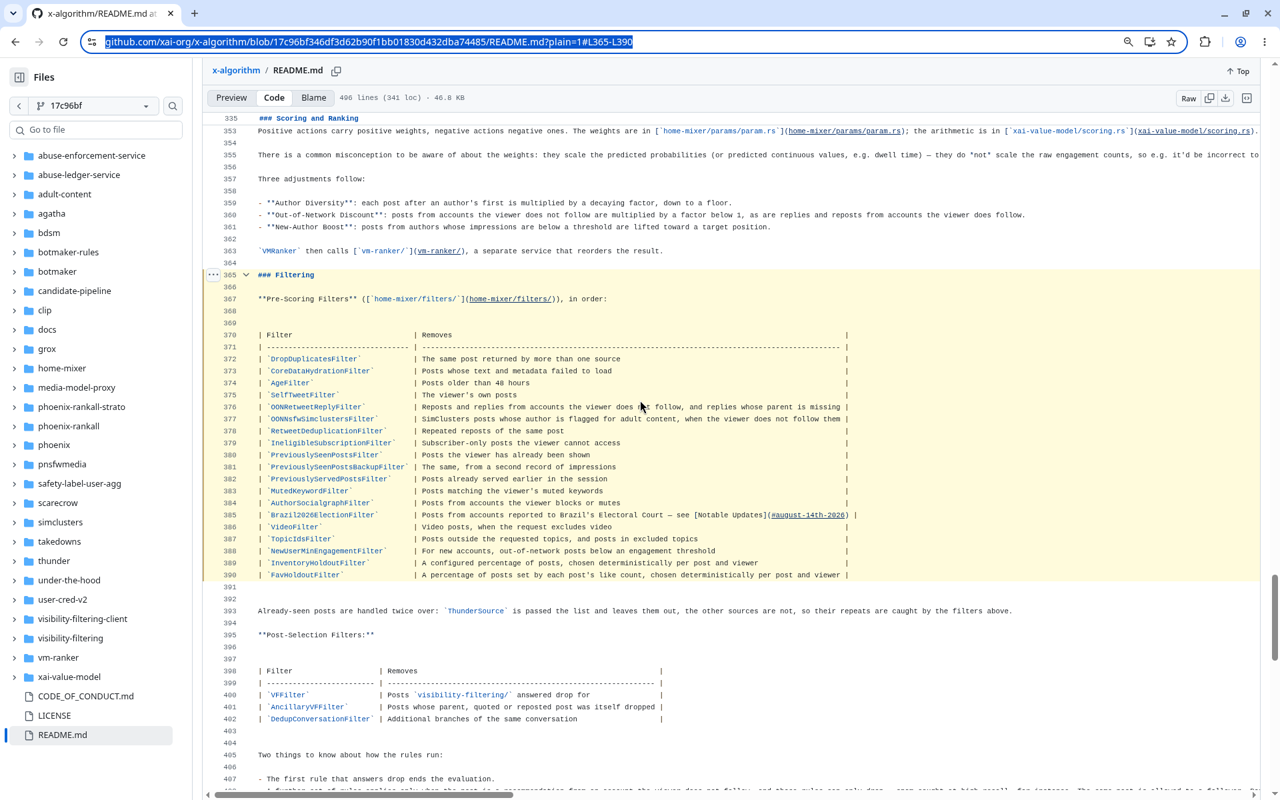
Task: Collapse the Filtering section at line 365
Action: click(x=246, y=275)
